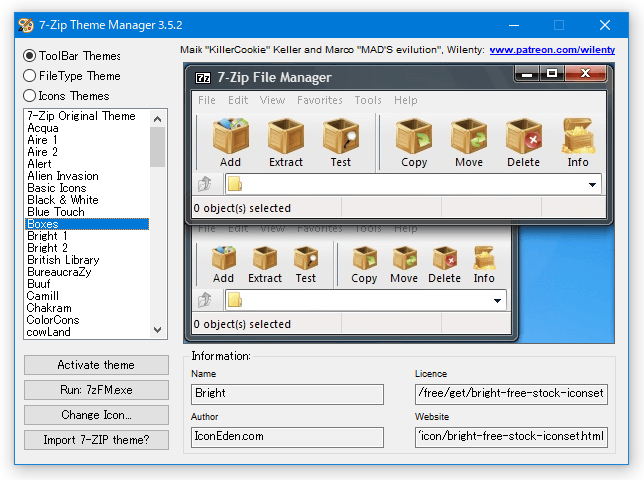644x480 pixels.
Task: Click the Add icon in the smaller lower preview toolbar
Action: pos(224,258)
